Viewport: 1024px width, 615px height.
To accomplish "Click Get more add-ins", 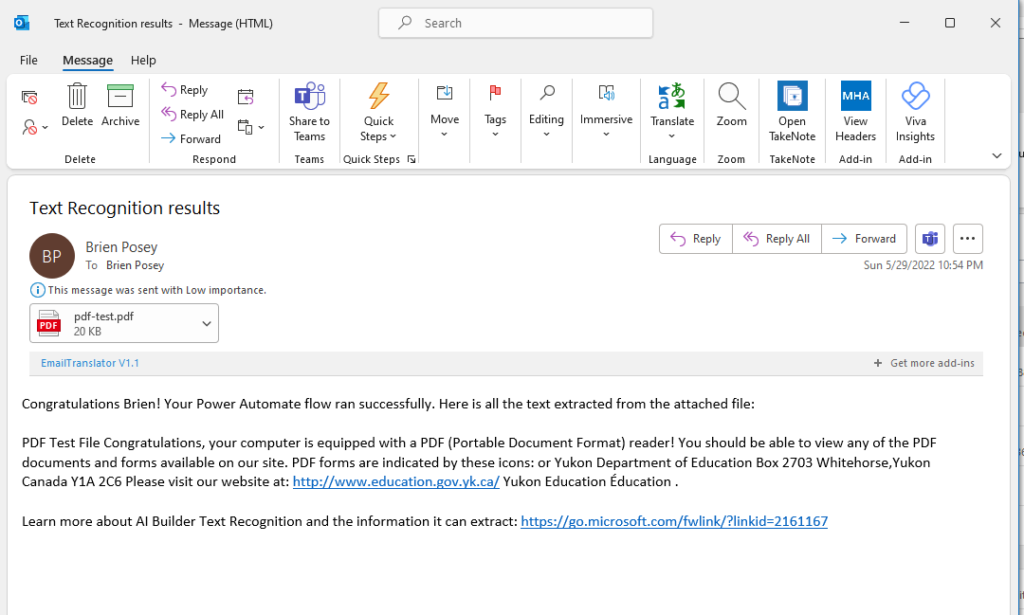I will pyautogui.click(x=924, y=363).
